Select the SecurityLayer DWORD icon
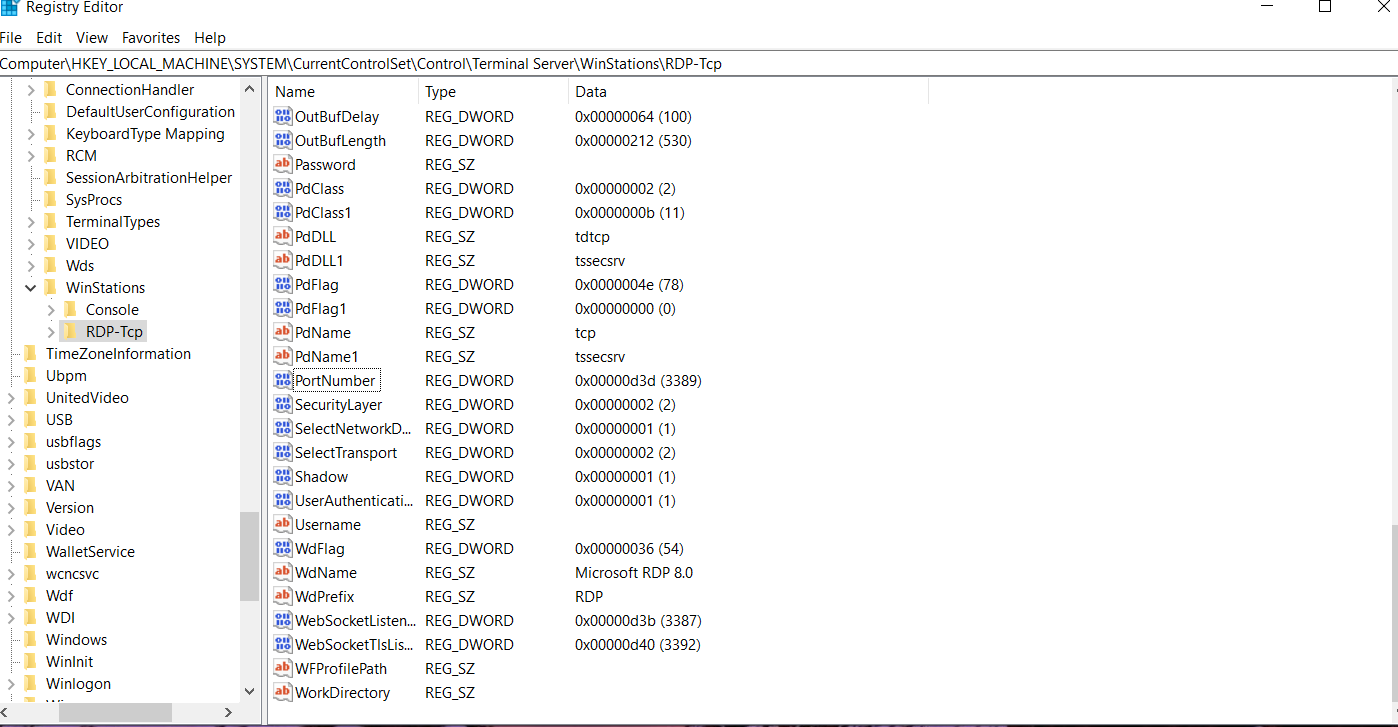Viewport: 1398px width, 727px height. click(283, 405)
